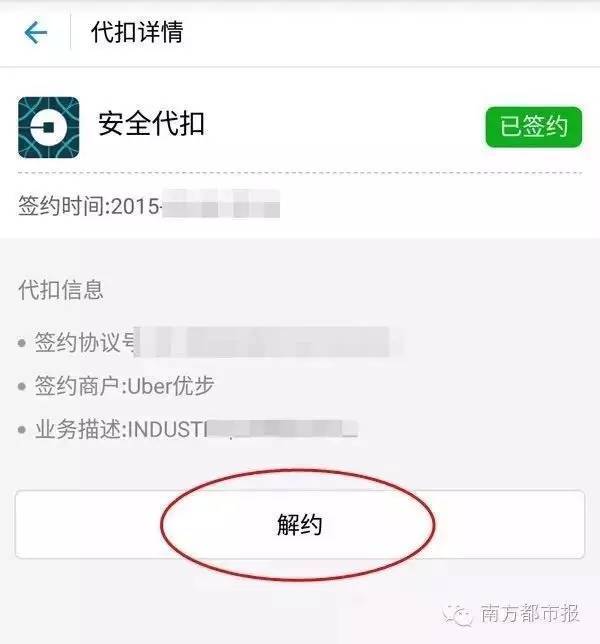This screenshot has height=644, width=600.
Task: Tap the 解约 button to cancel agreement
Action: coord(300,524)
